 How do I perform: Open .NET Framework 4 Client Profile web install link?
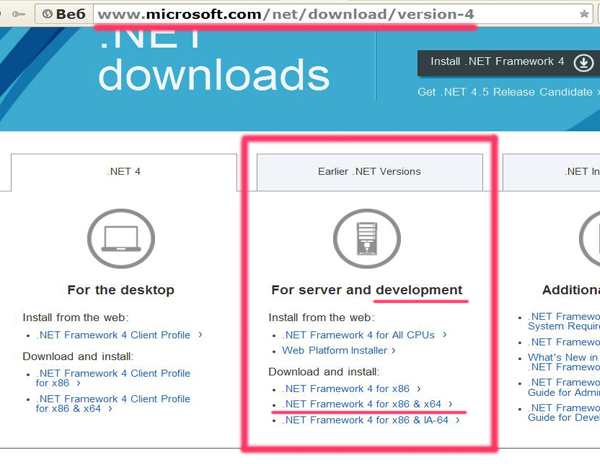pyautogui.click(x=119, y=335)
